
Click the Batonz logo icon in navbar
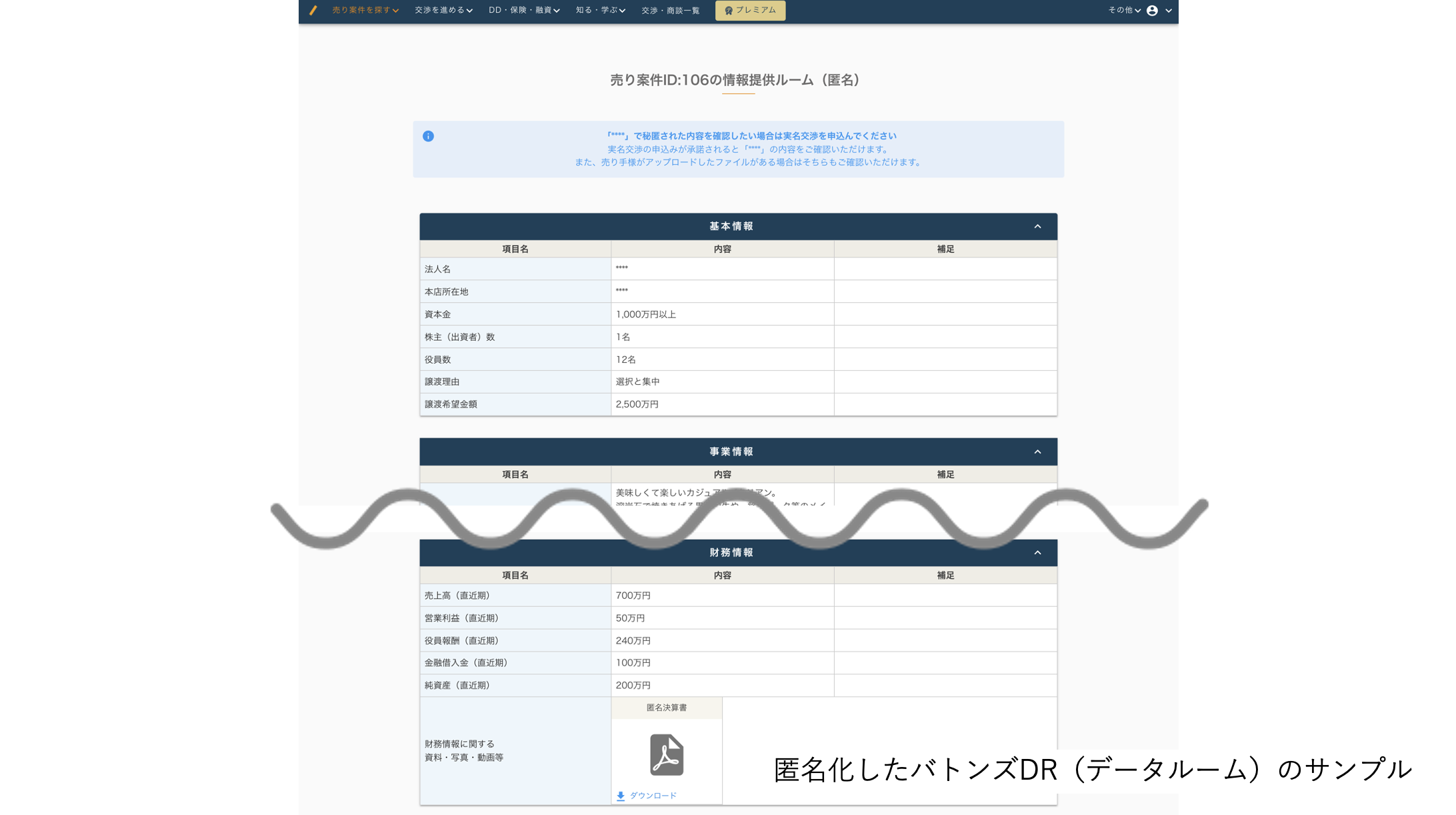313,10
